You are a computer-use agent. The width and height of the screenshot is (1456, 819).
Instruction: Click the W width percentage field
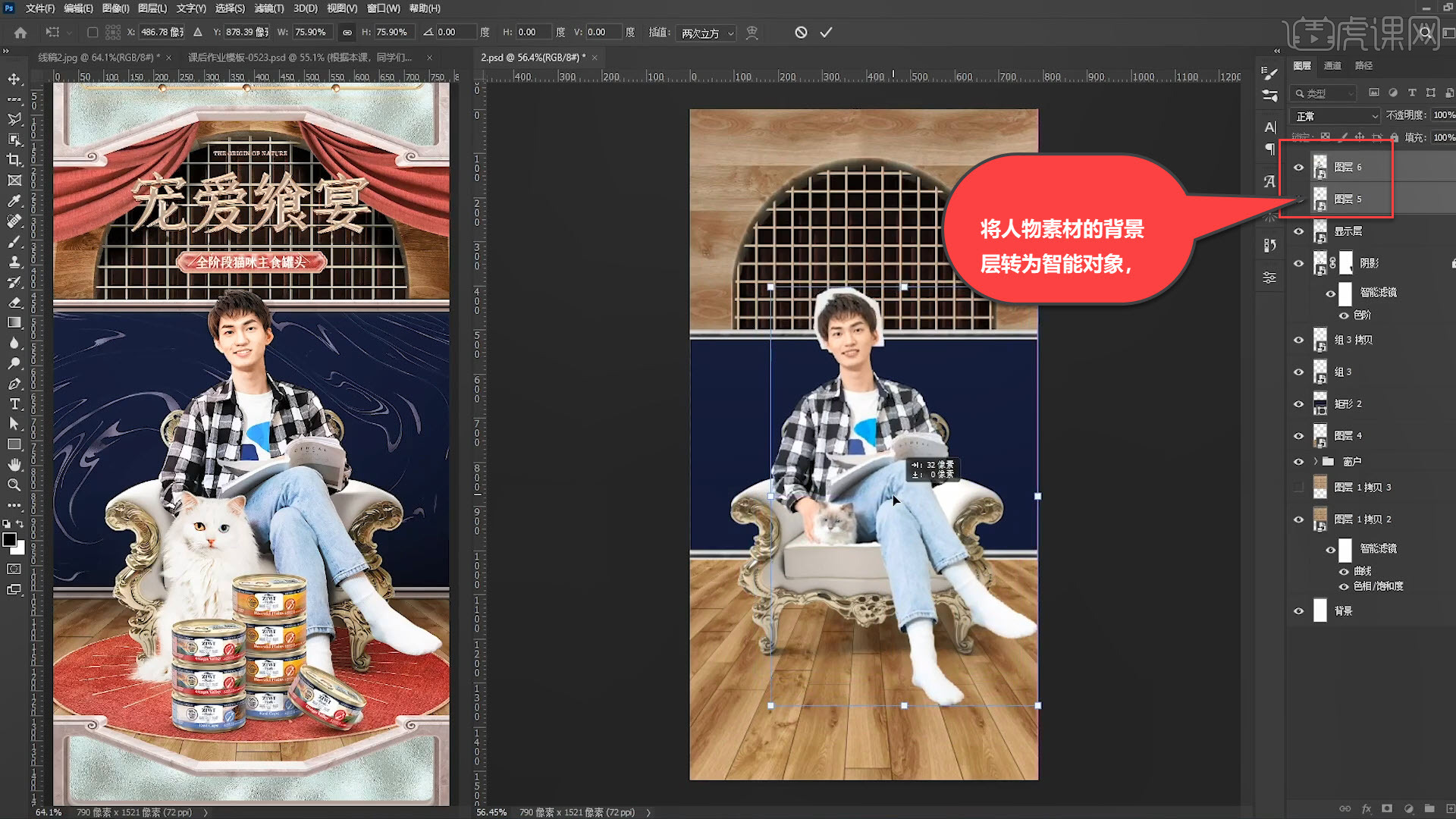pyautogui.click(x=311, y=33)
